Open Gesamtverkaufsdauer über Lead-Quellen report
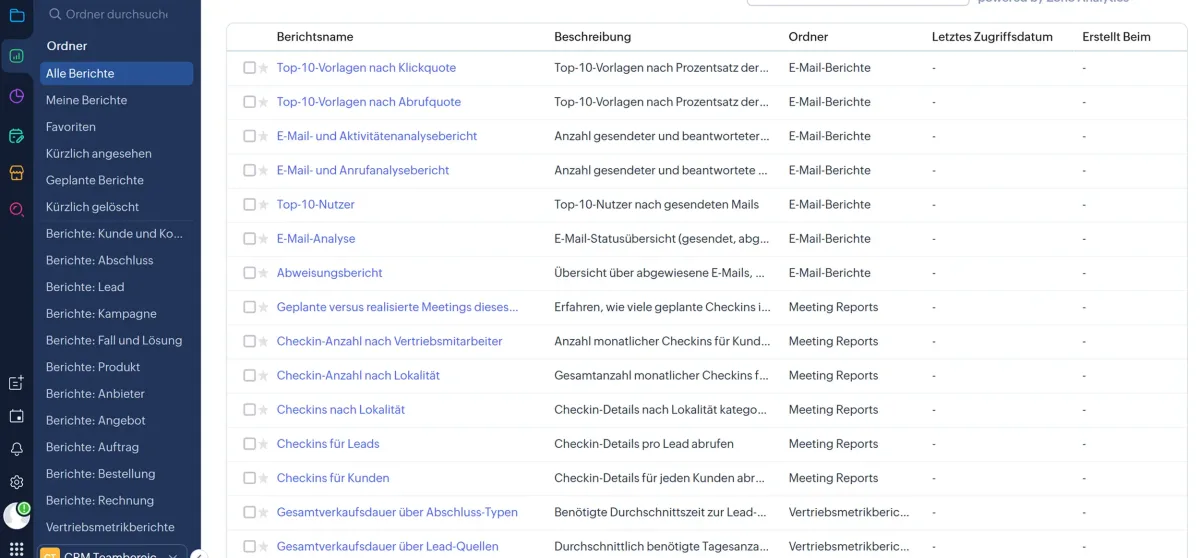 point(387,546)
